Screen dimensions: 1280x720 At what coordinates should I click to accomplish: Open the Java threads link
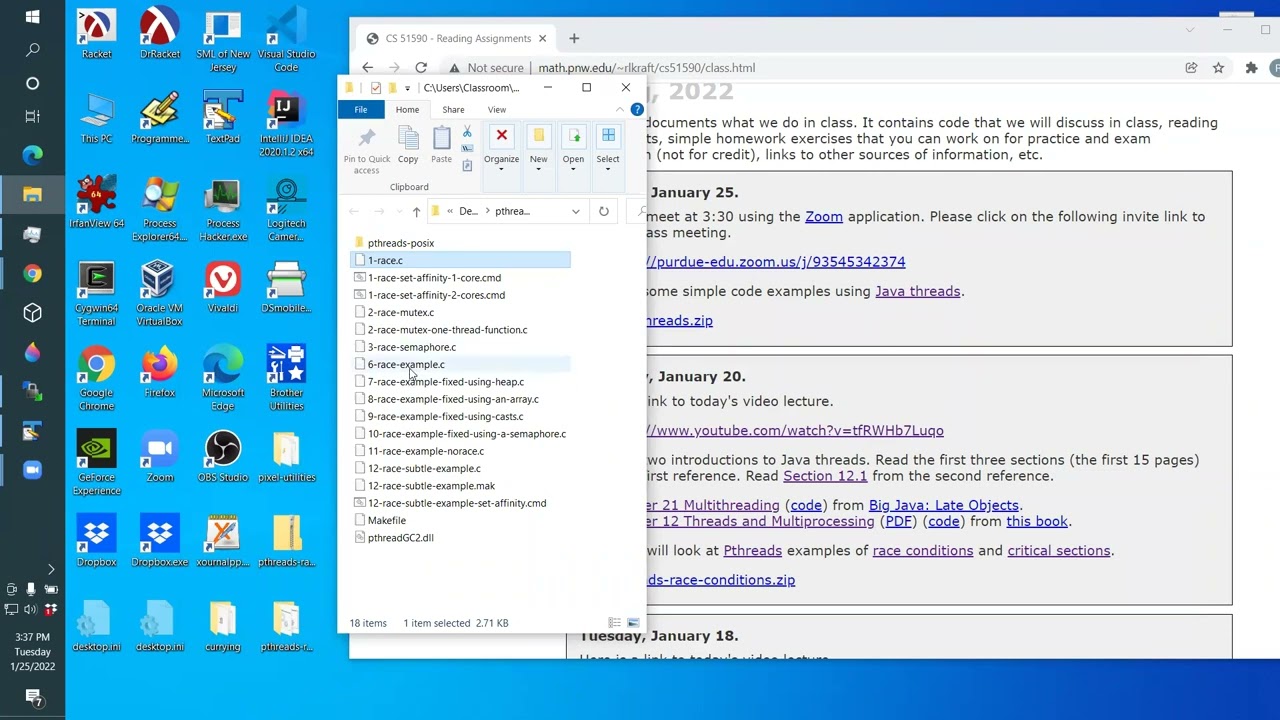tap(917, 291)
